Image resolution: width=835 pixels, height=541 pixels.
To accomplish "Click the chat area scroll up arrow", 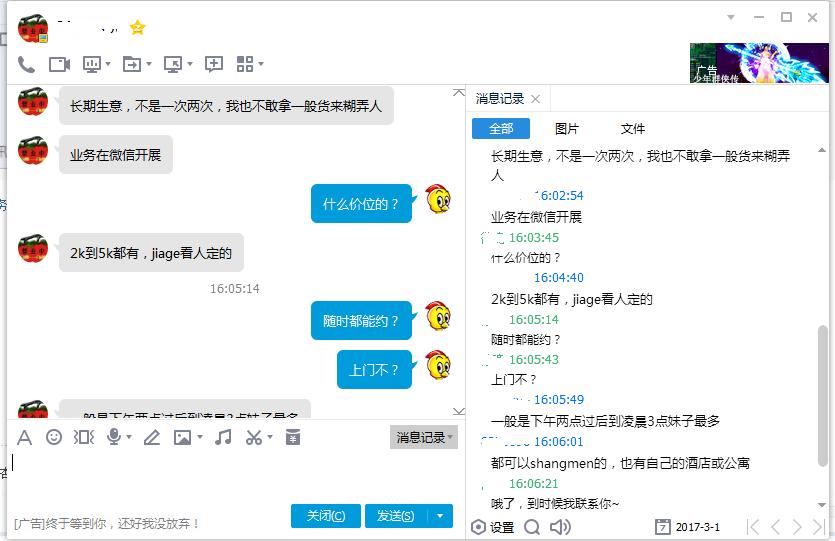I will 459,93.
